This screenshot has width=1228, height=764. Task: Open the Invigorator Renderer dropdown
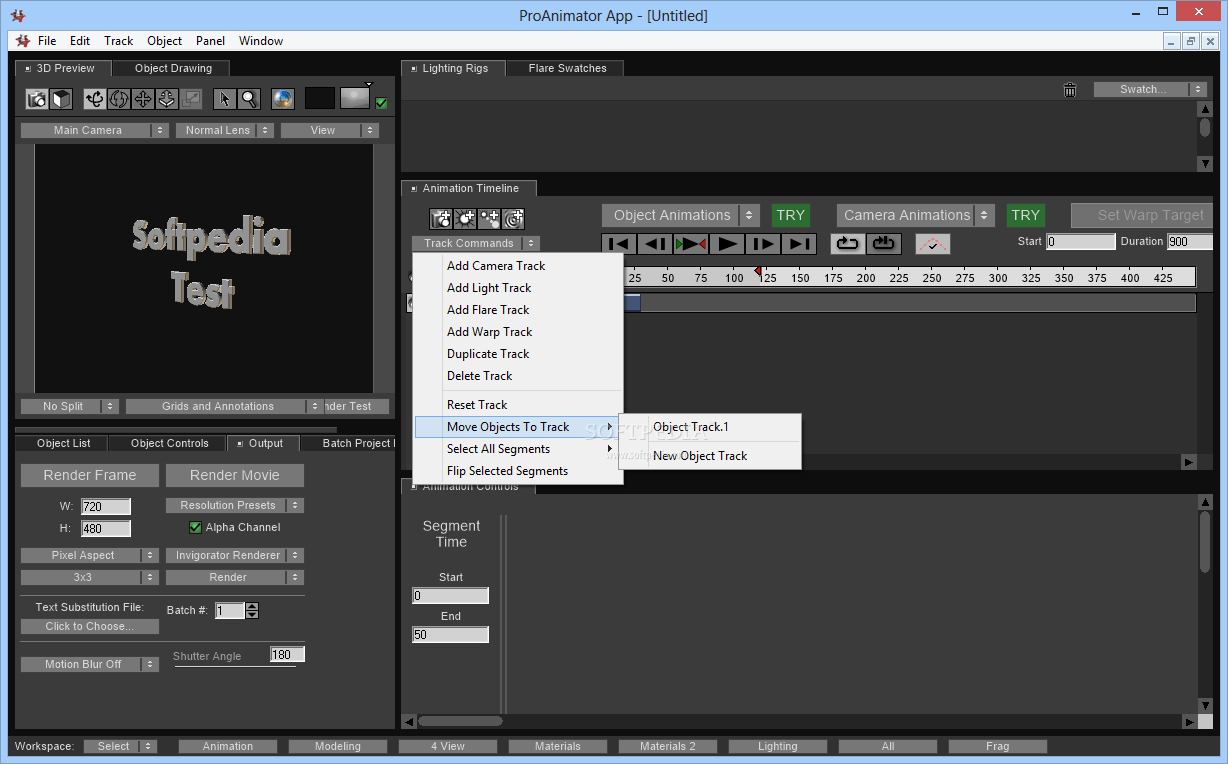pos(235,555)
